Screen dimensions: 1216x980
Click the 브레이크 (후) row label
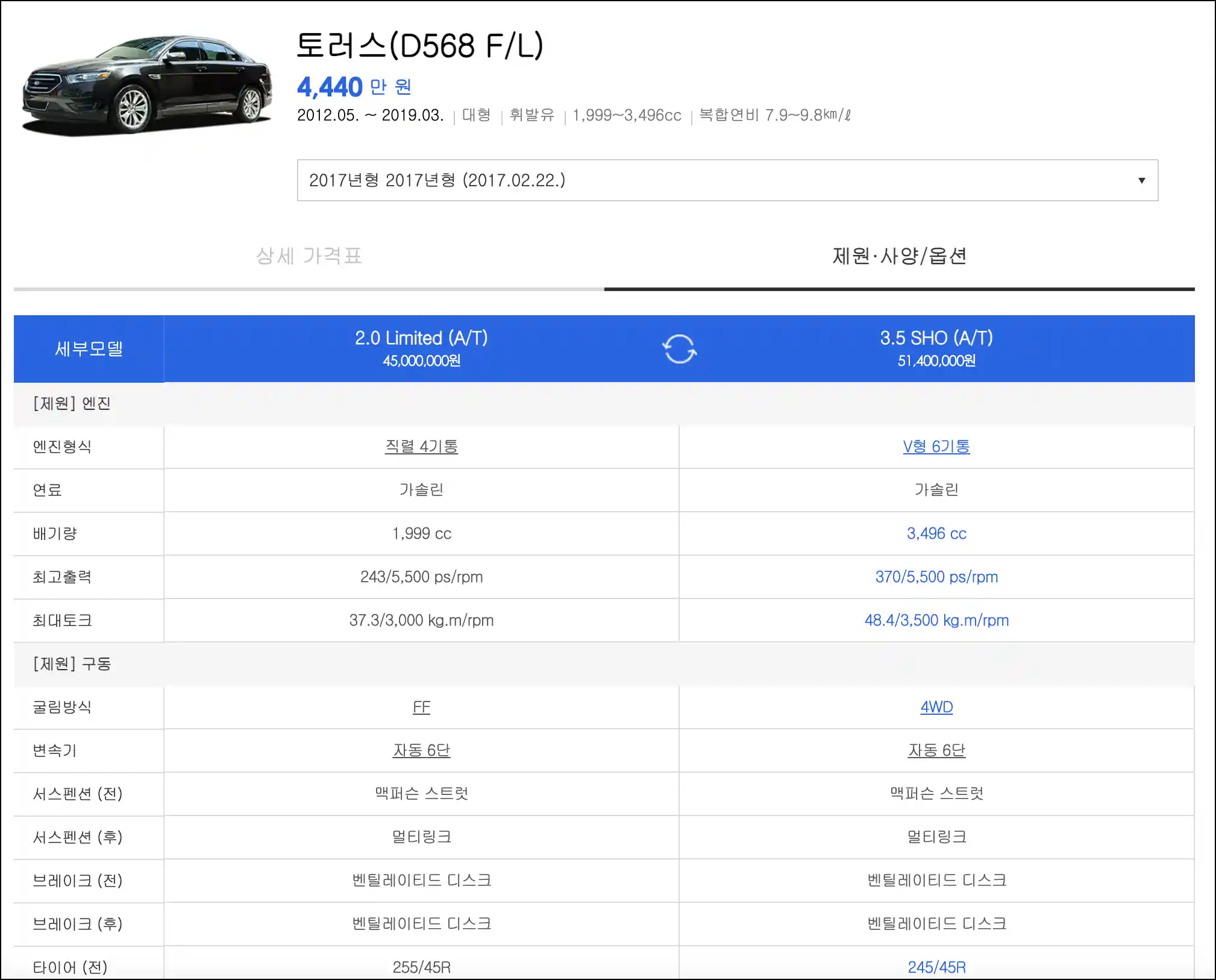tap(78, 924)
